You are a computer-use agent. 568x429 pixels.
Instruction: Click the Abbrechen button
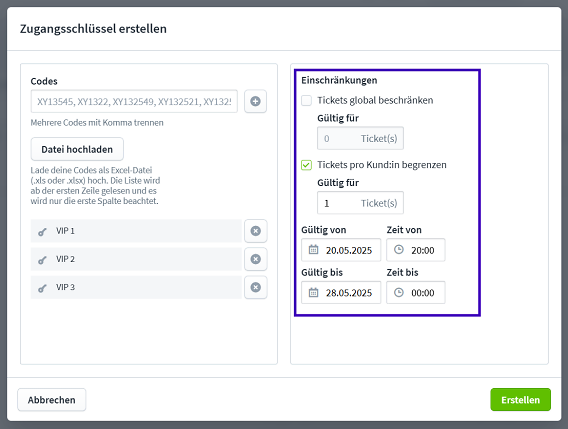[52, 400]
